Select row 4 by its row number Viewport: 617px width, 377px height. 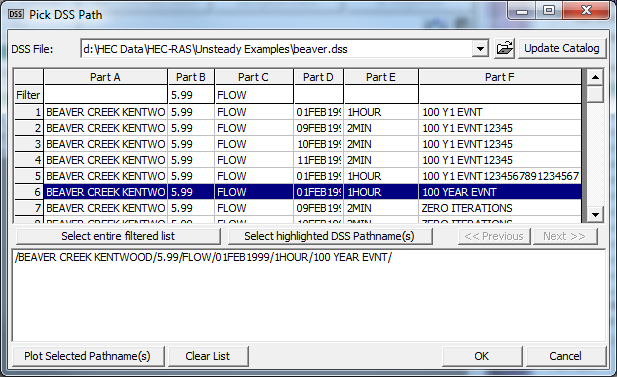click(29, 160)
